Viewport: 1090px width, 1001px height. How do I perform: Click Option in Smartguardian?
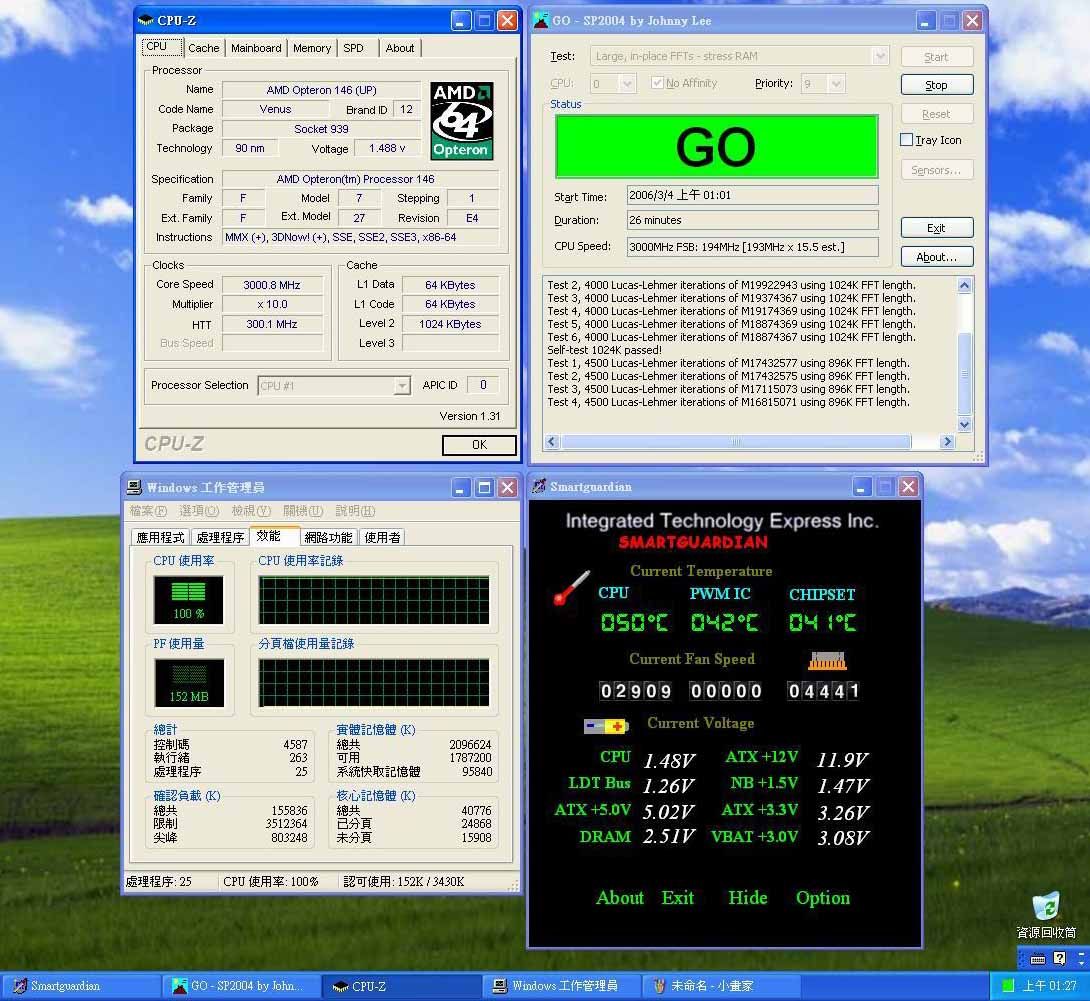(x=822, y=898)
